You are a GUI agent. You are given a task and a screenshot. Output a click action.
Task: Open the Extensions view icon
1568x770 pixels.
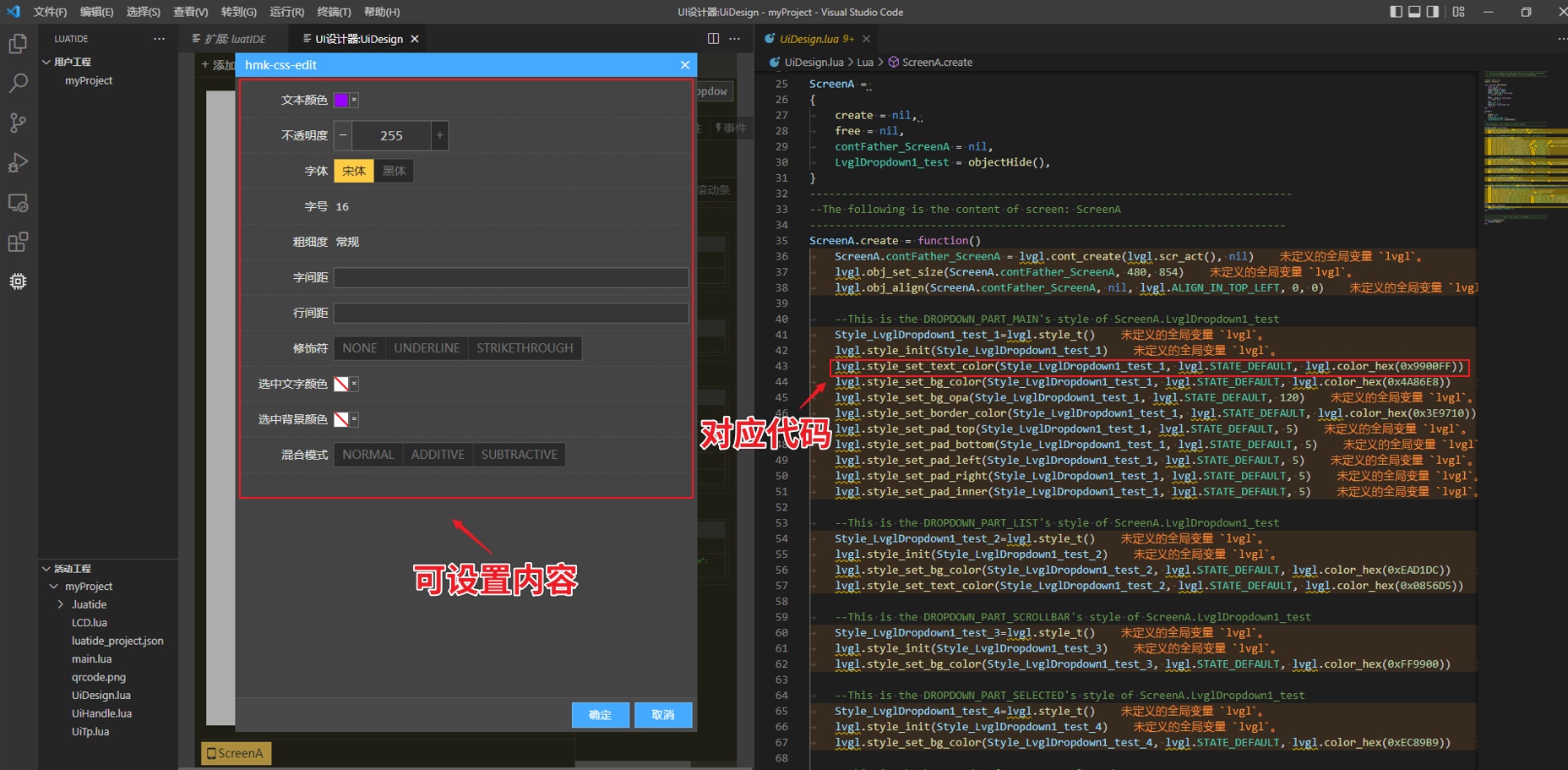coord(18,243)
